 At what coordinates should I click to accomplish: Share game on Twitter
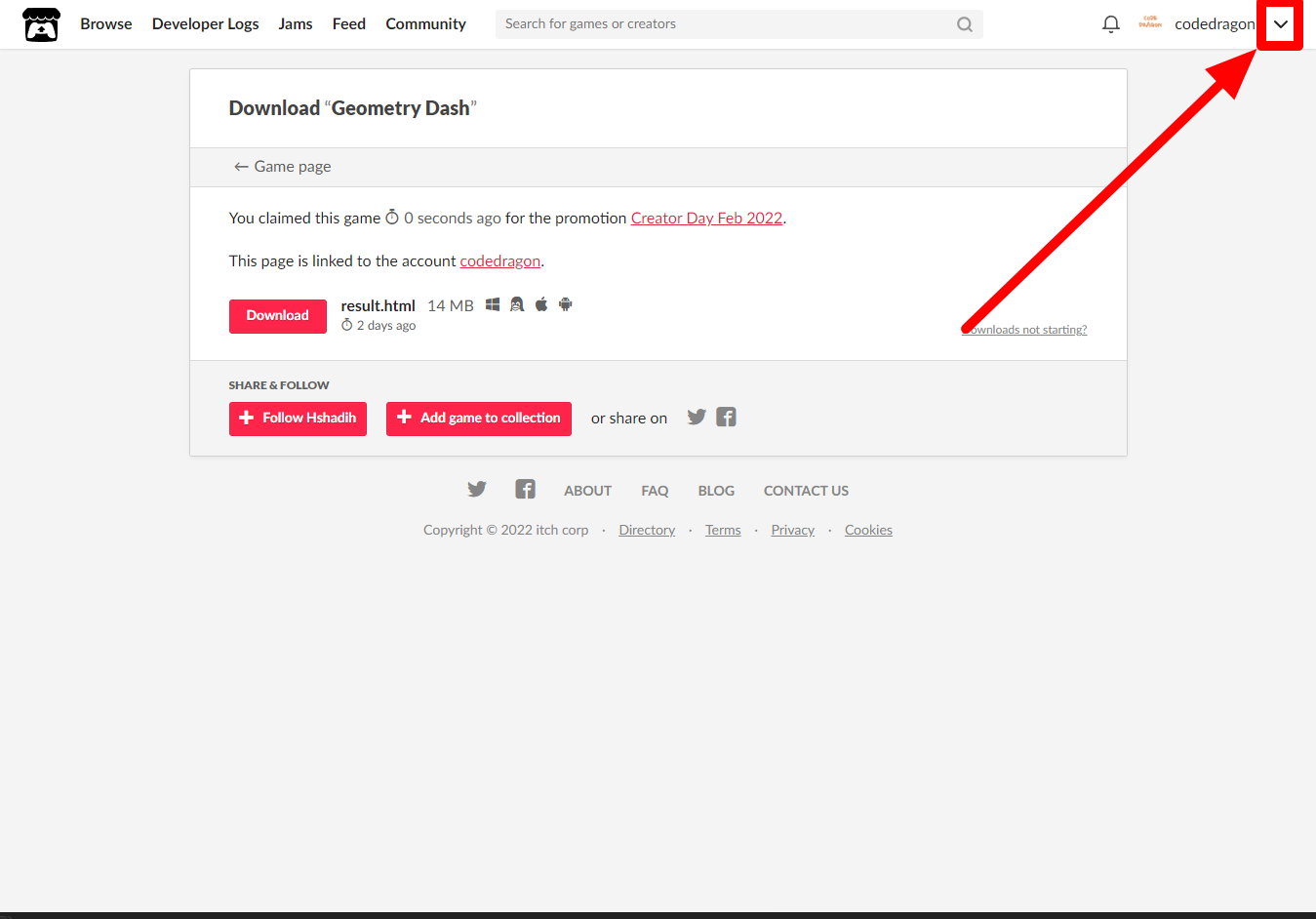697,418
